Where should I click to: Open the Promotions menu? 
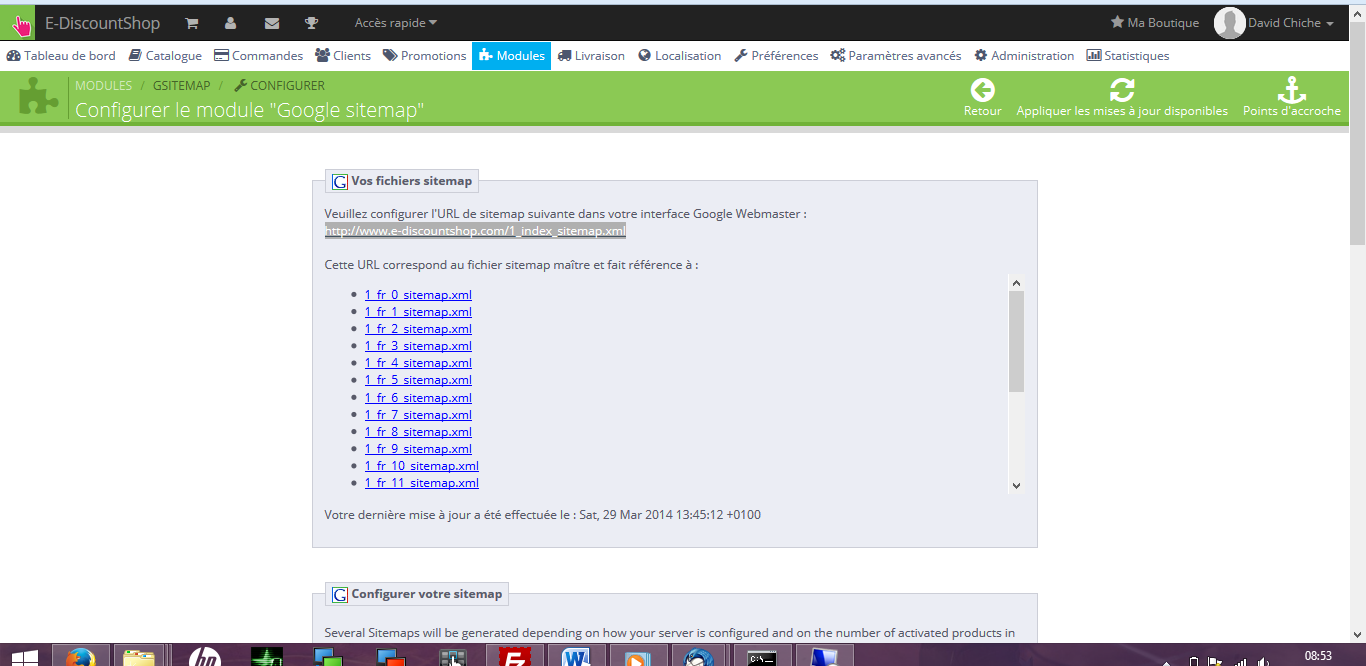[x=424, y=56]
